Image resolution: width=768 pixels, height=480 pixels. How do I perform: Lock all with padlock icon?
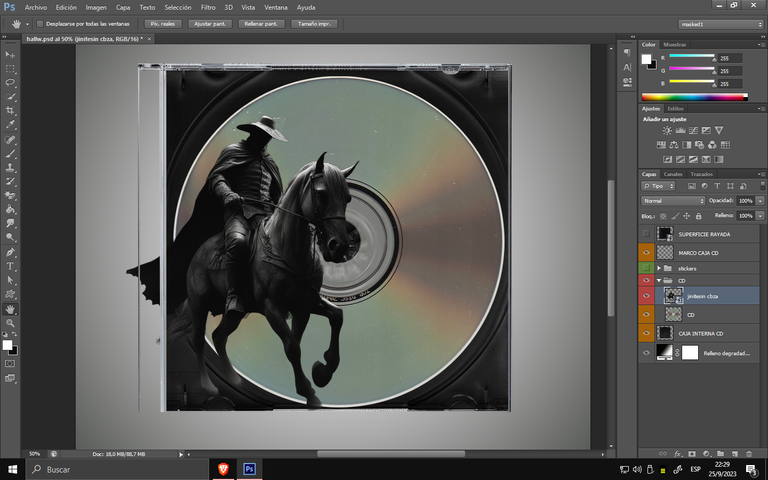pyautogui.click(x=698, y=216)
